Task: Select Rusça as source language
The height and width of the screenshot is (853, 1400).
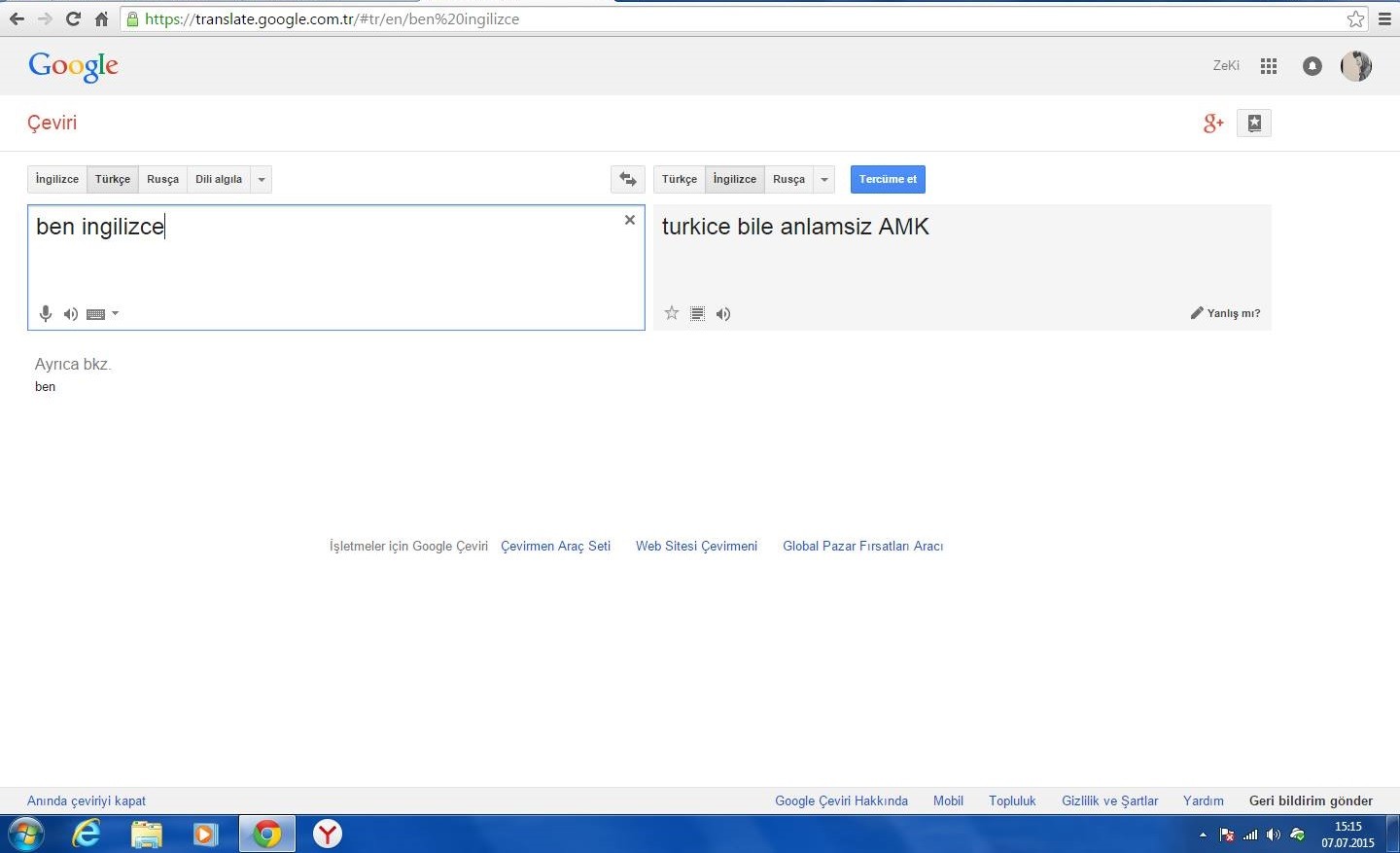Action: coord(163,179)
